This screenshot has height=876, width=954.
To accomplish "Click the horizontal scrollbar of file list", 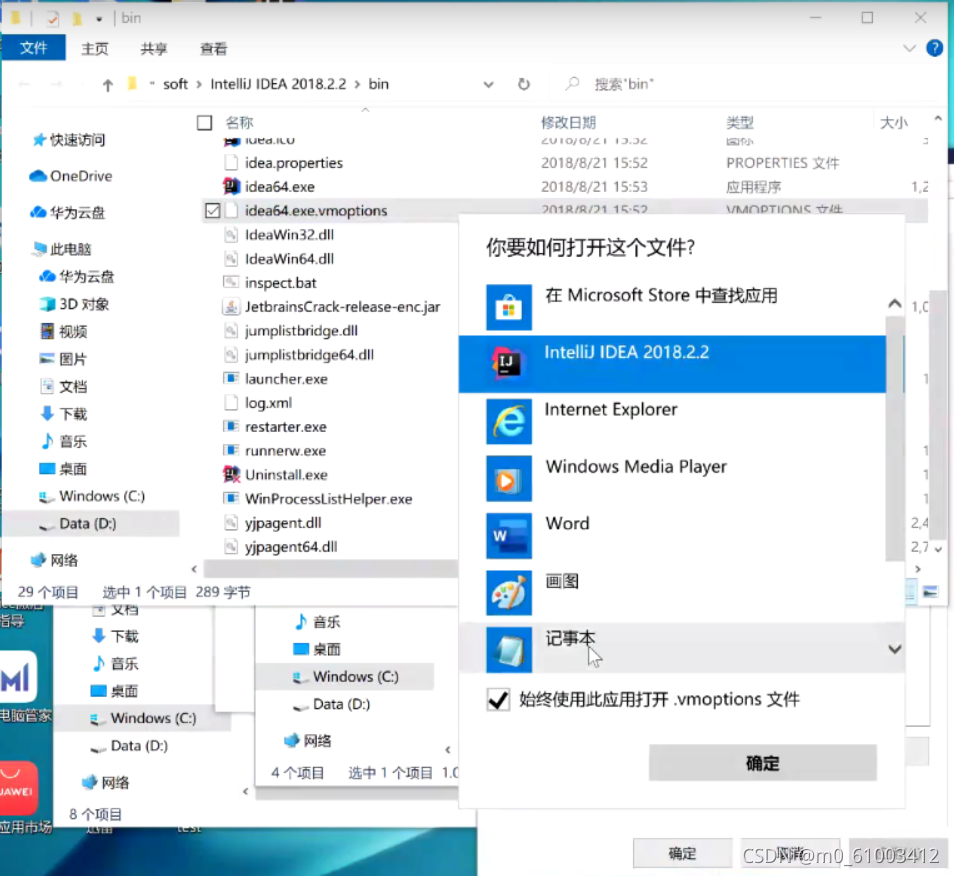I will (x=331, y=569).
